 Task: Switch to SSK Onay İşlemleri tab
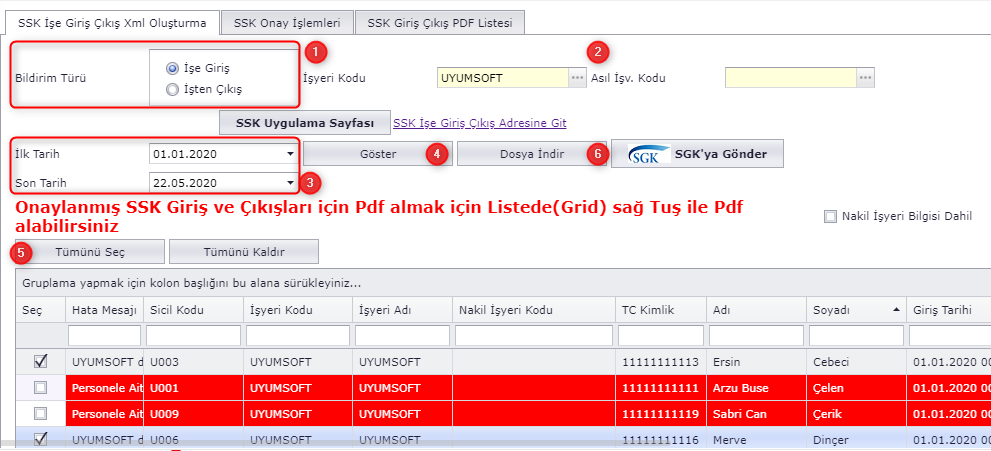286,22
